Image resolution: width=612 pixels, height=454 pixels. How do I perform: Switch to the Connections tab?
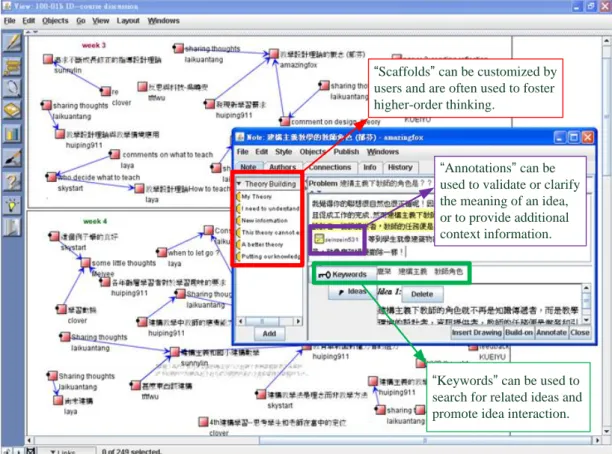click(x=330, y=167)
